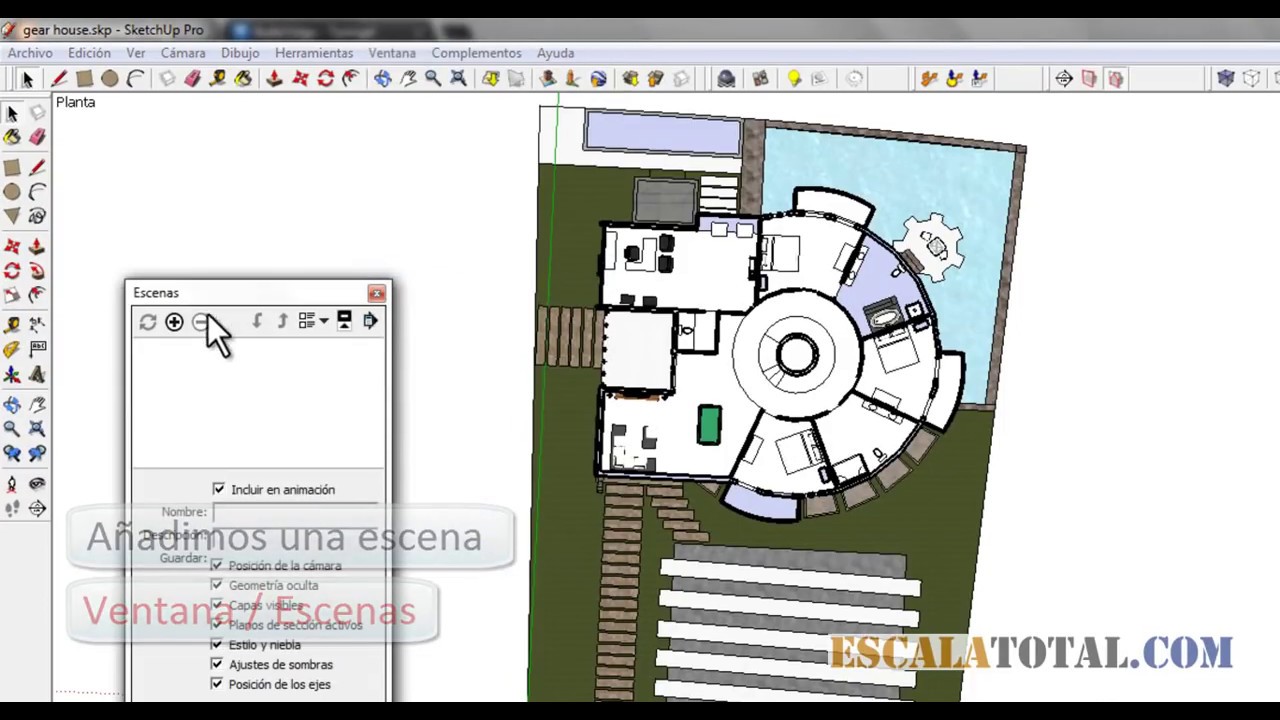Open the Ver menu
This screenshot has height=720, width=1280.
coord(136,53)
